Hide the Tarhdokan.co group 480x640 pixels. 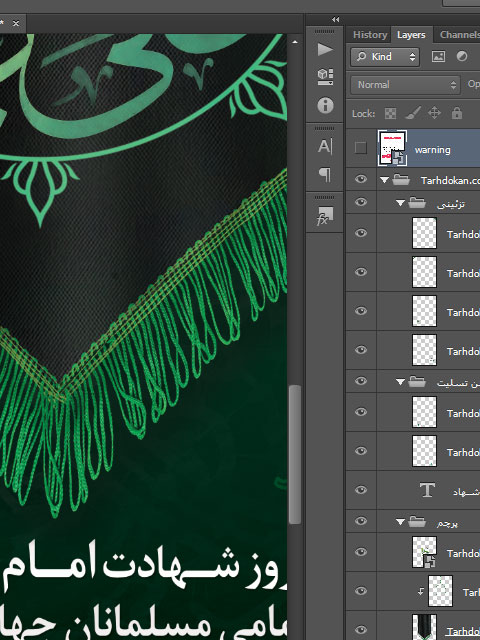[361, 179]
